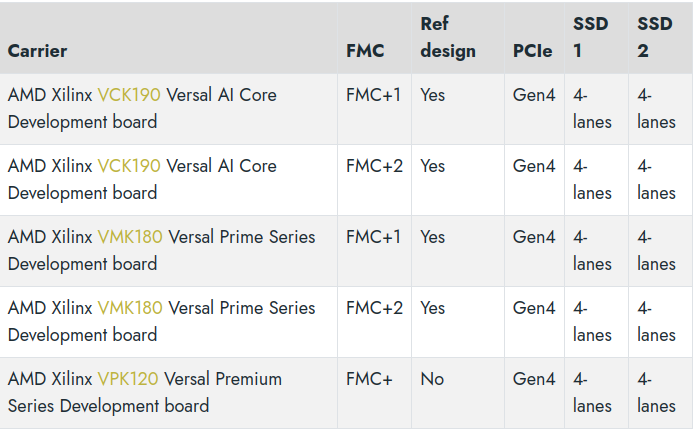Click the FMC+1 cell in the VCK190 row
The height and width of the screenshot is (432, 696).
click(373, 95)
